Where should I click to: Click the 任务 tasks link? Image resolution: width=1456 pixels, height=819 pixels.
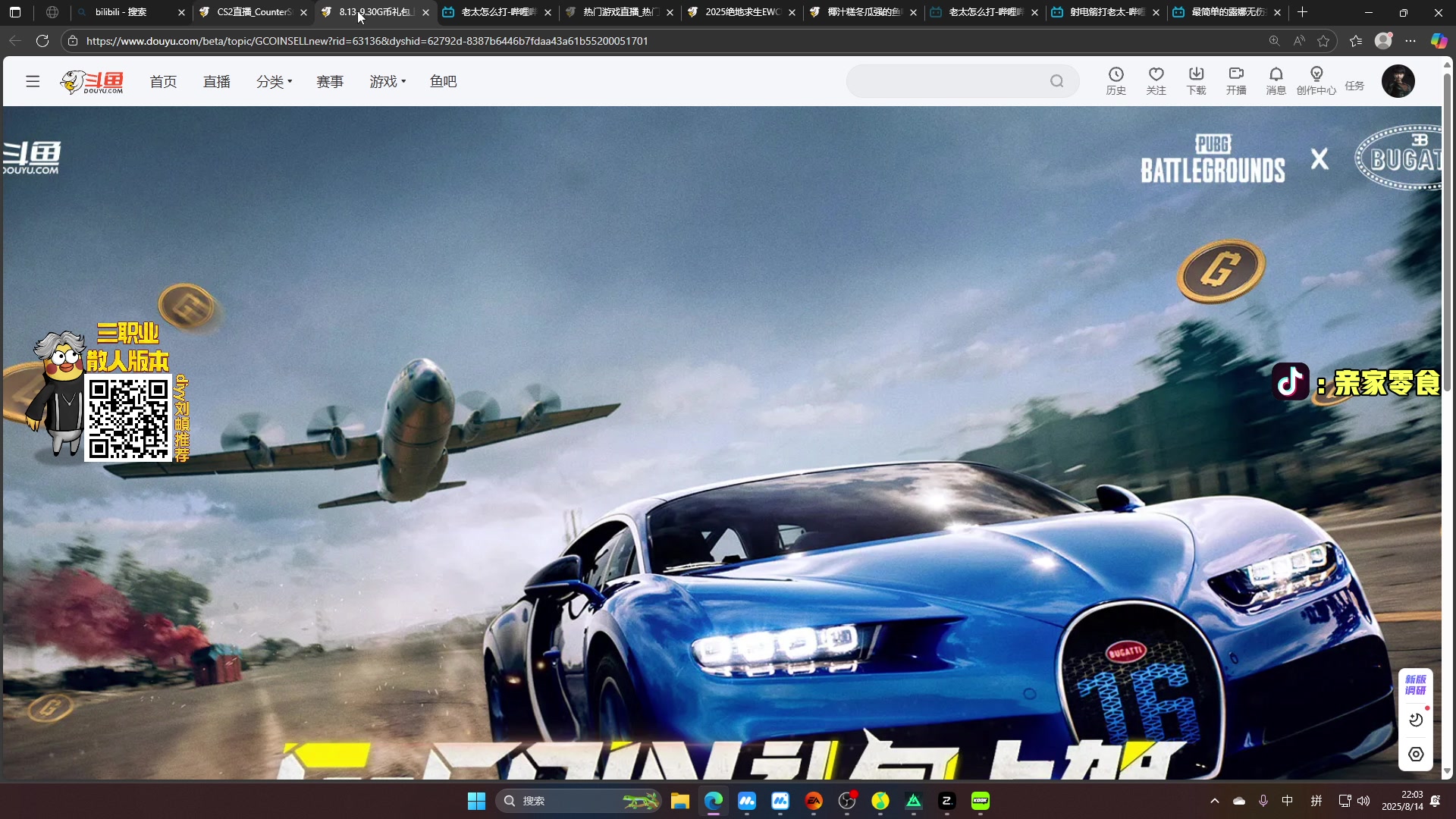pyautogui.click(x=1354, y=86)
